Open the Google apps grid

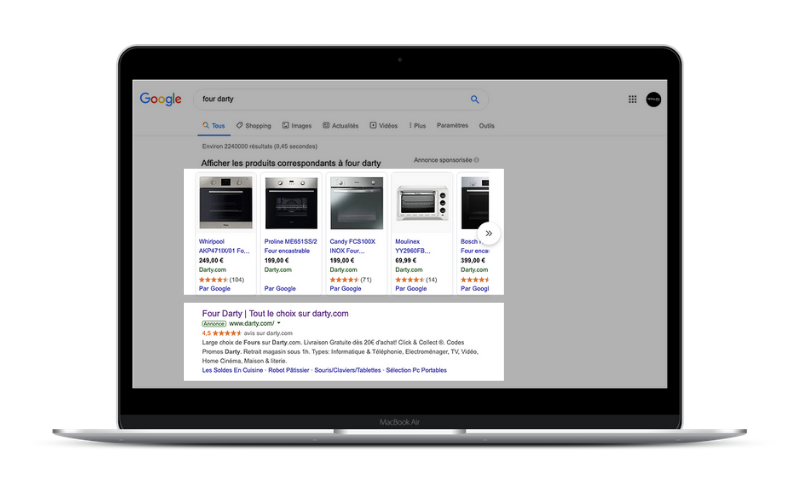click(632, 99)
